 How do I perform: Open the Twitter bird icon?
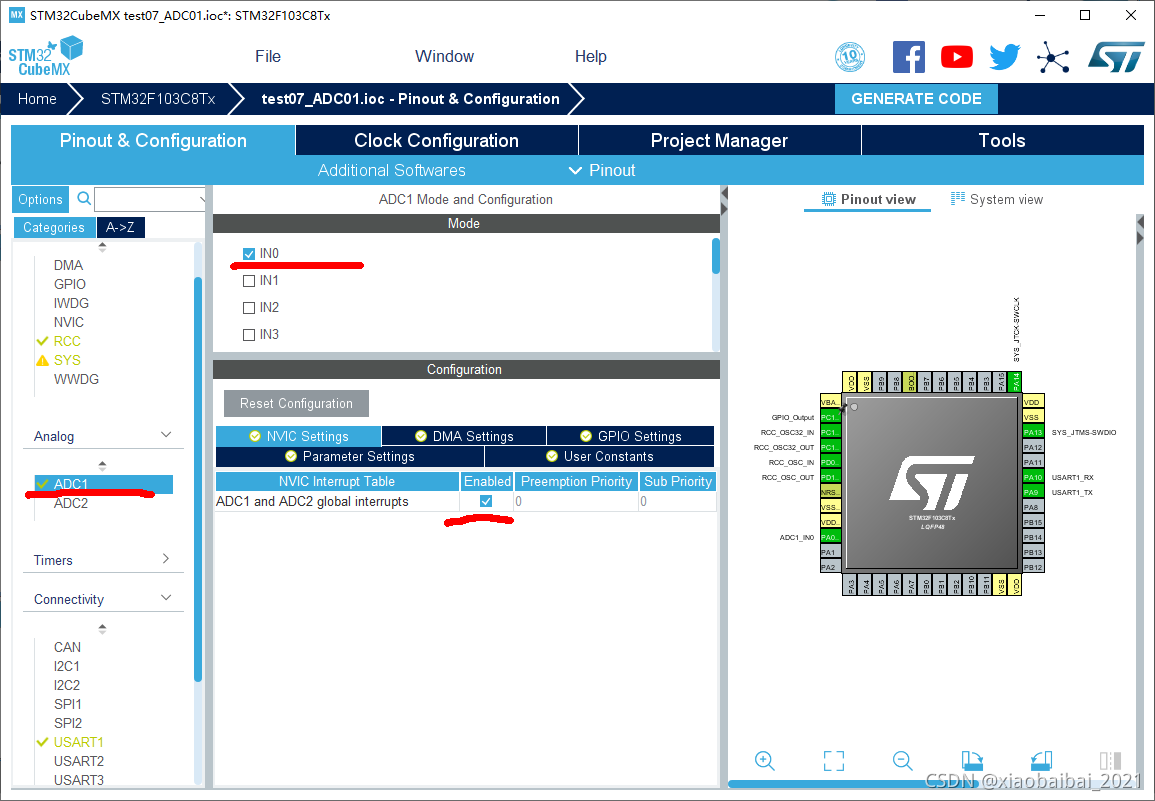(x=1005, y=57)
